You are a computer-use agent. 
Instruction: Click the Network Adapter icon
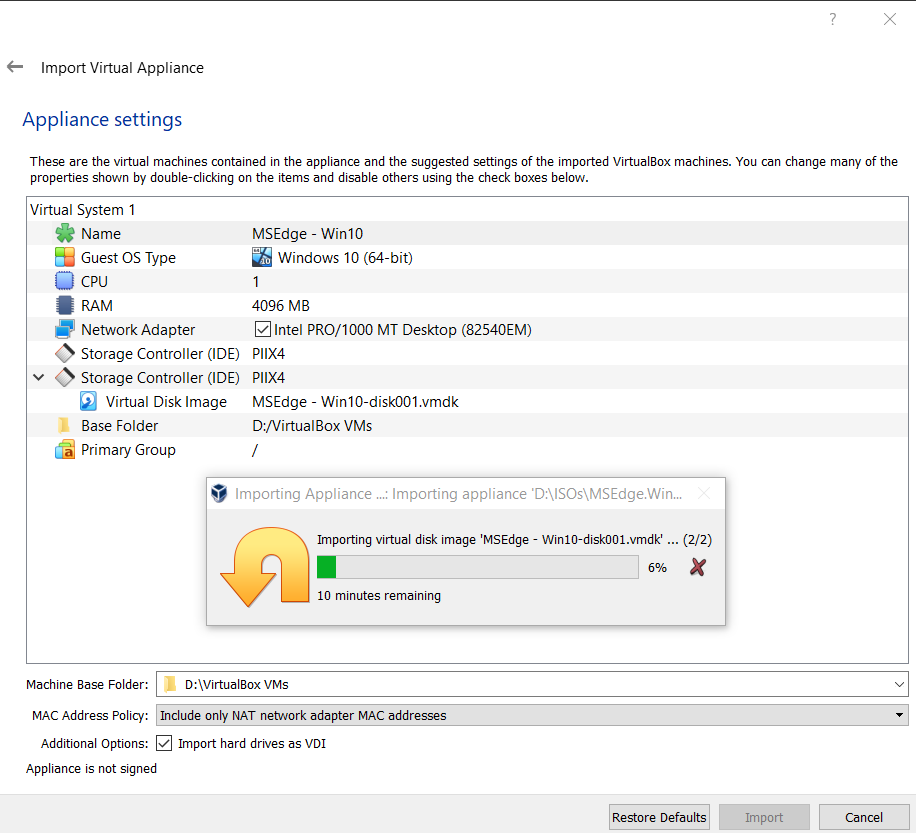click(x=65, y=330)
